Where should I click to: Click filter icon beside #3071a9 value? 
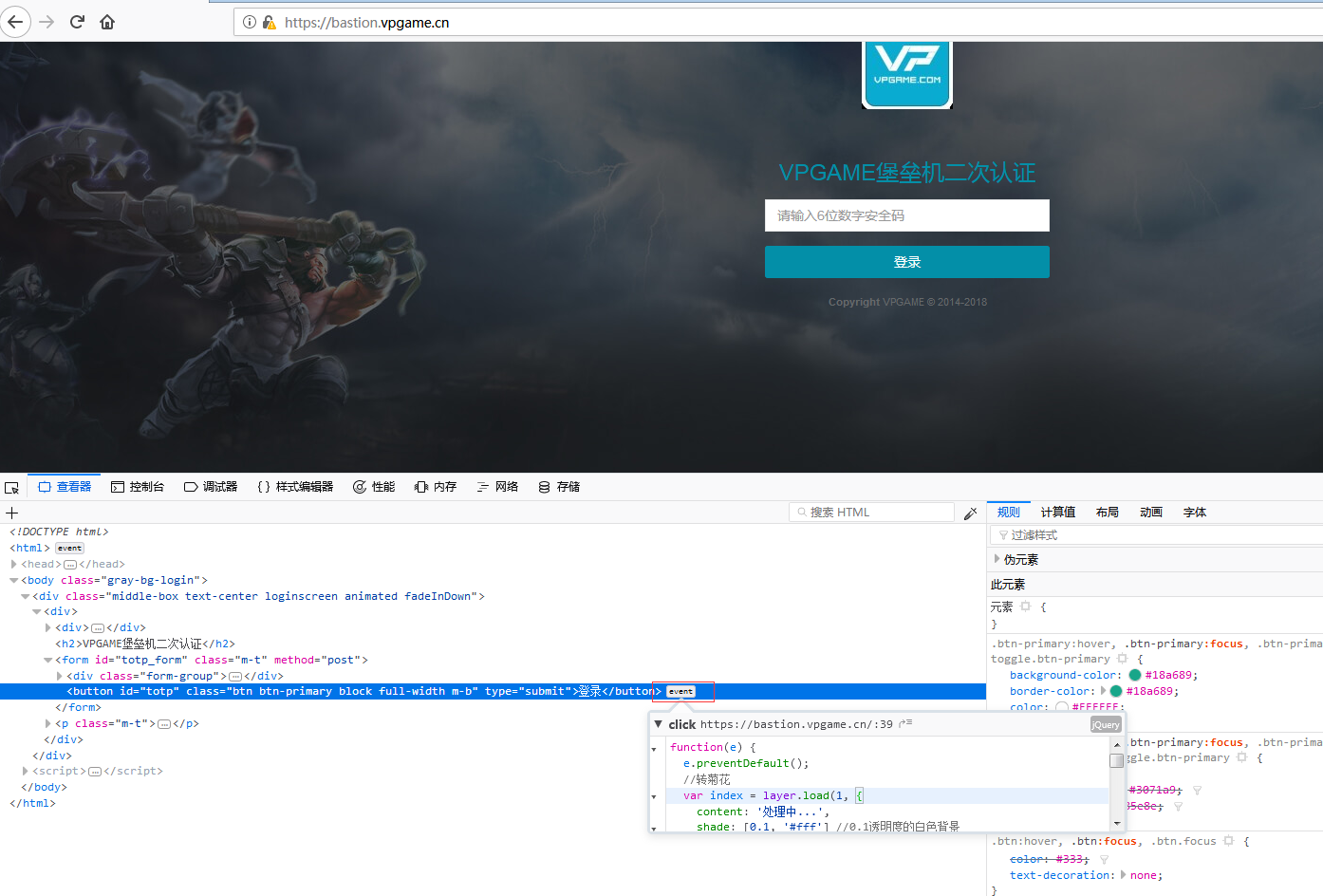coord(1198,790)
